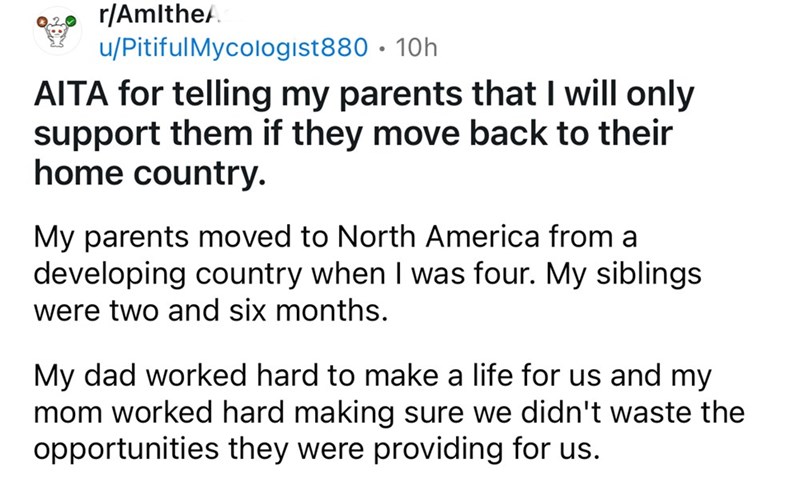Click the text "were two and six months."
The height and width of the screenshot is (478, 800).
[209, 307]
